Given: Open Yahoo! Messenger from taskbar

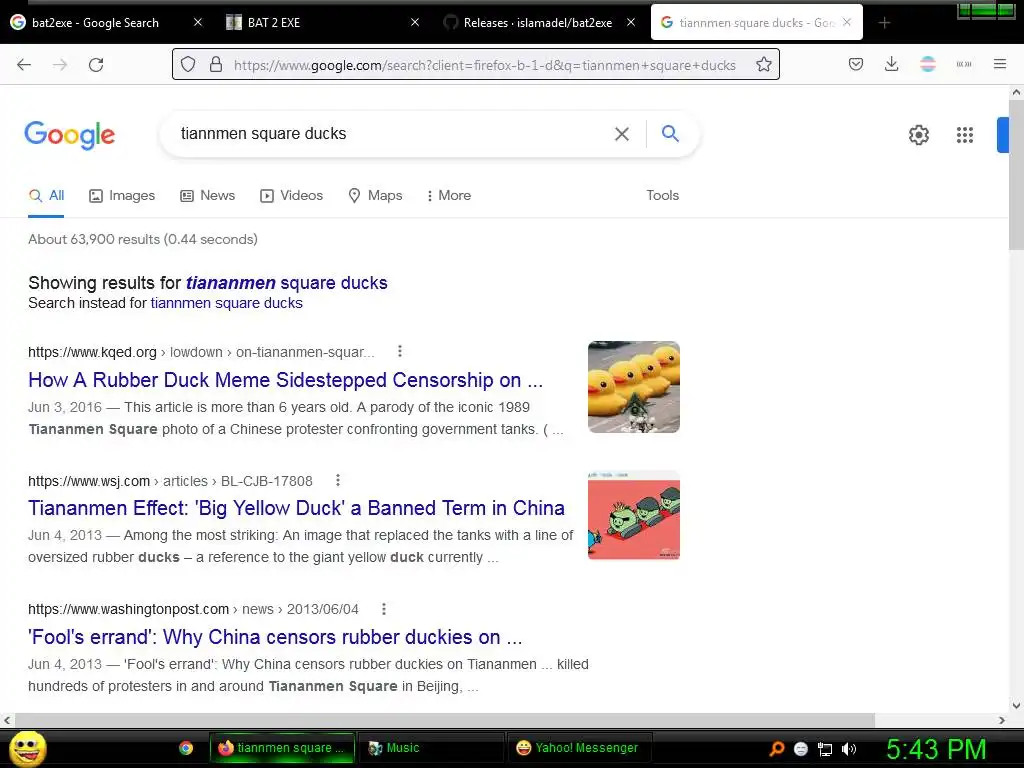Looking at the screenshot, I should 579,748.
